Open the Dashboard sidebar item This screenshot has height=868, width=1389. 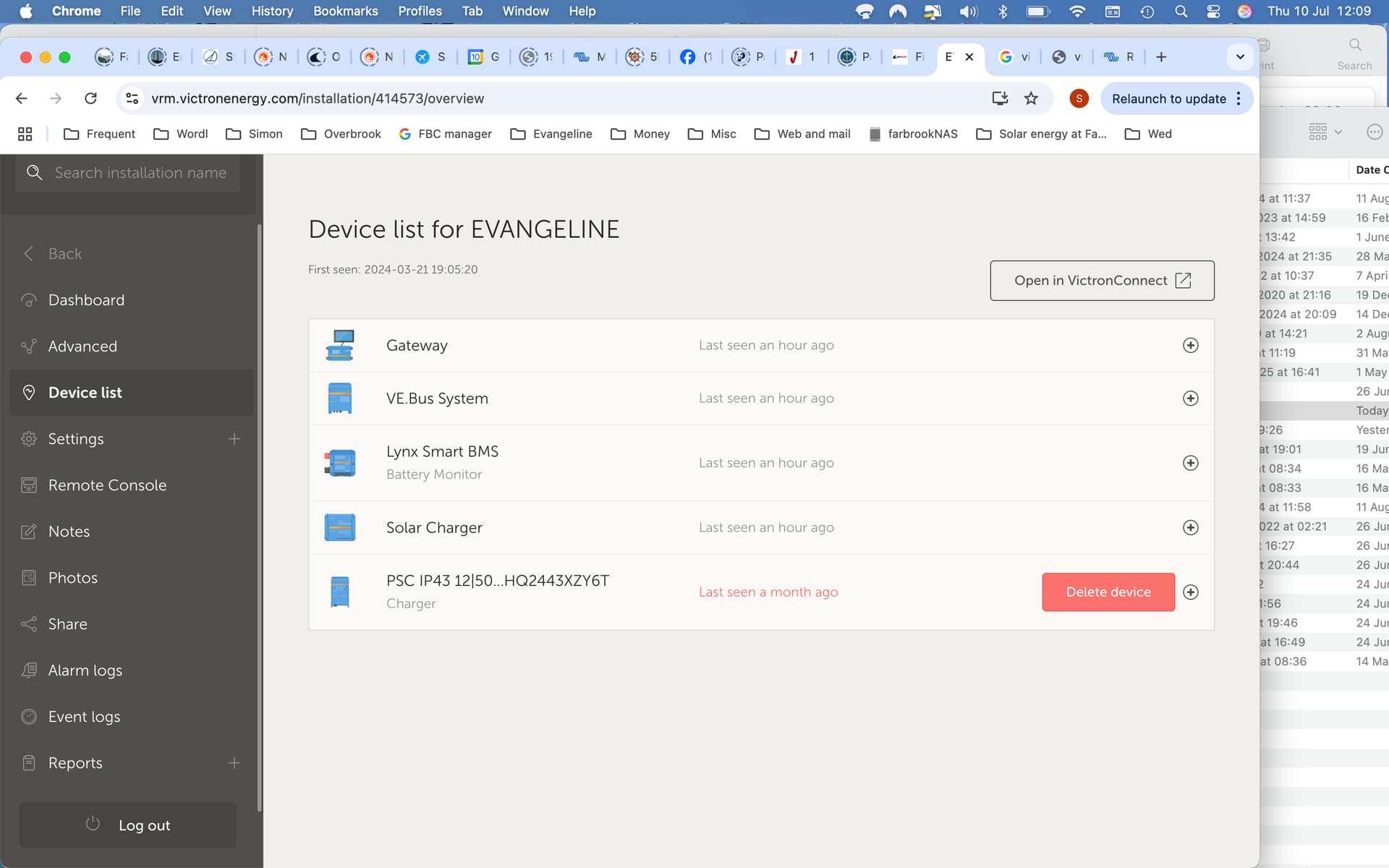(132, 300)
